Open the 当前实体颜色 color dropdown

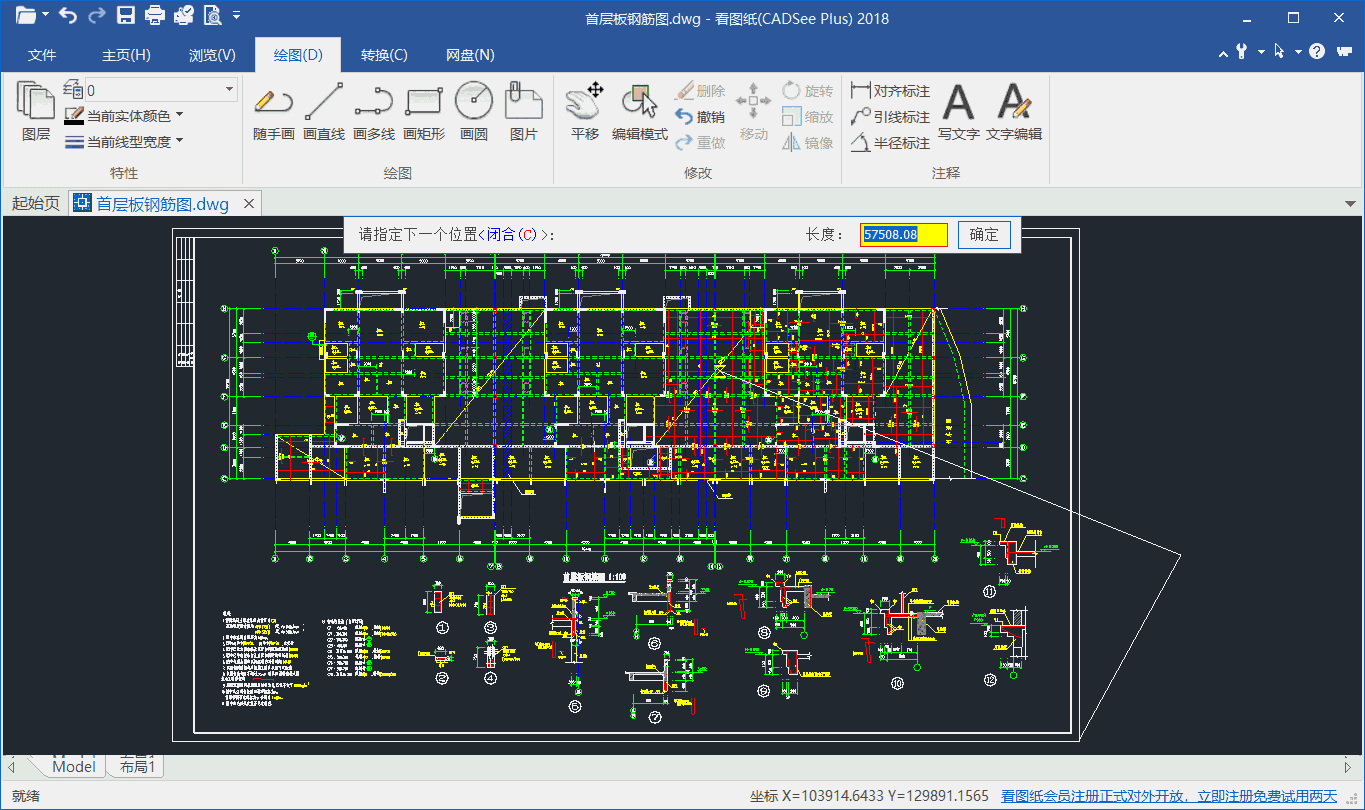(x=179, y=116)
